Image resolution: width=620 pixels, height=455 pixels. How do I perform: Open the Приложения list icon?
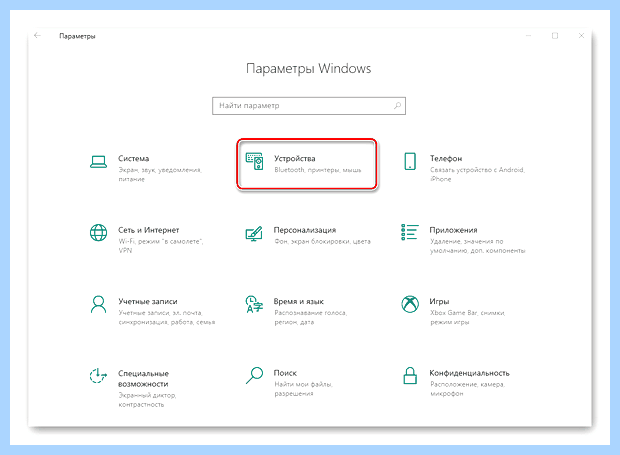[410, 232]
